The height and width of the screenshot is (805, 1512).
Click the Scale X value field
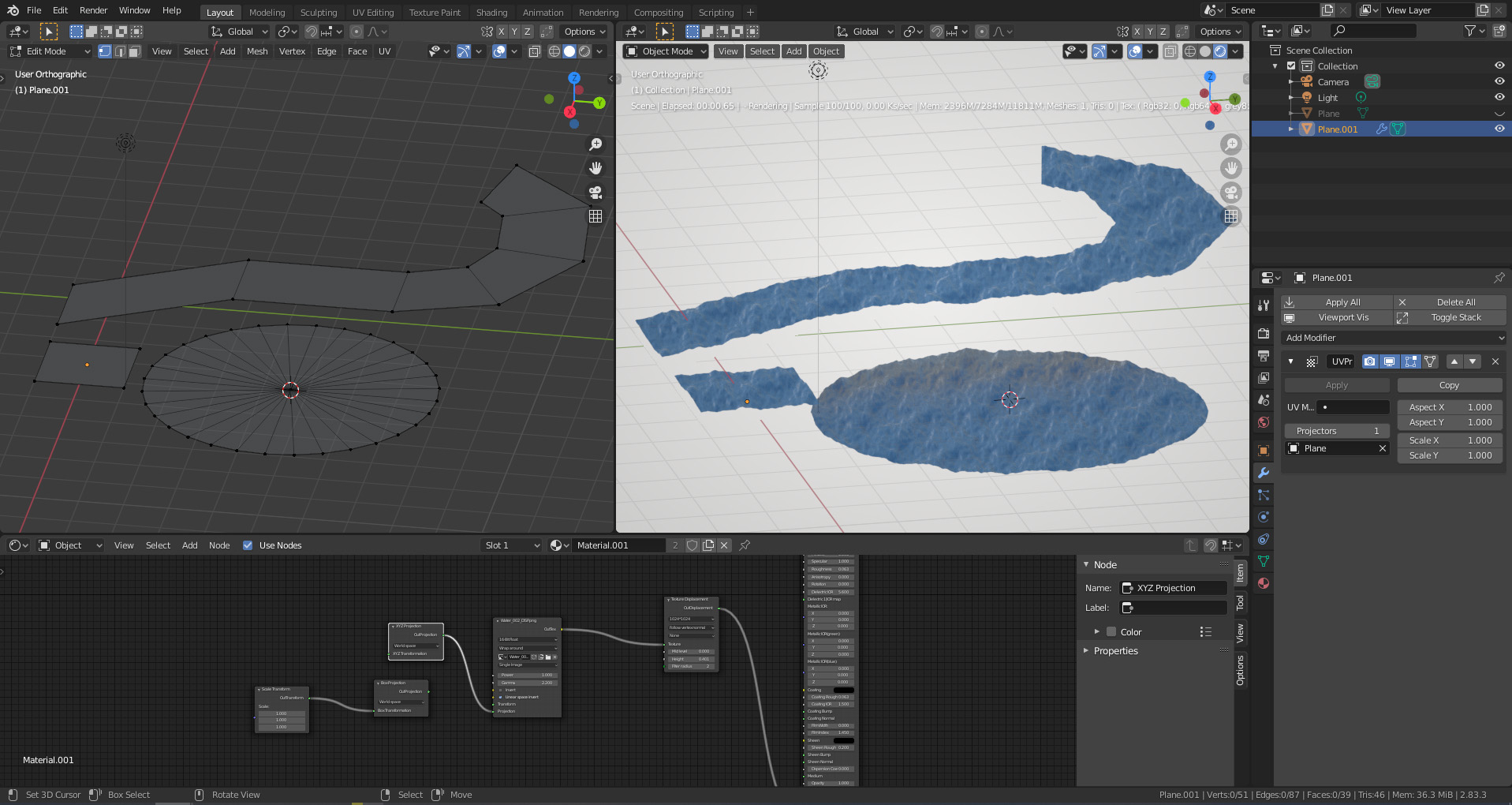click(x=1450, y=440)
